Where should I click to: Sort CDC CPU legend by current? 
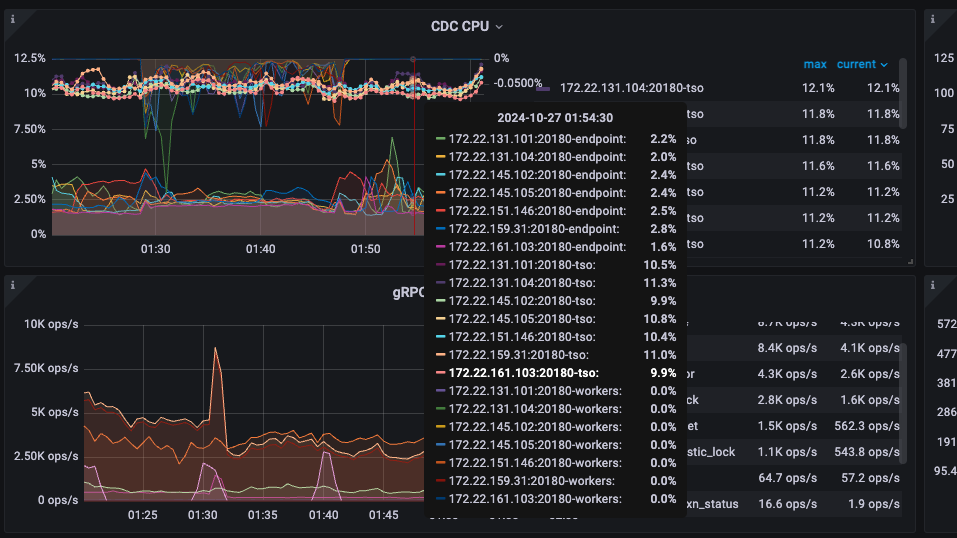[x=856, y=64]
